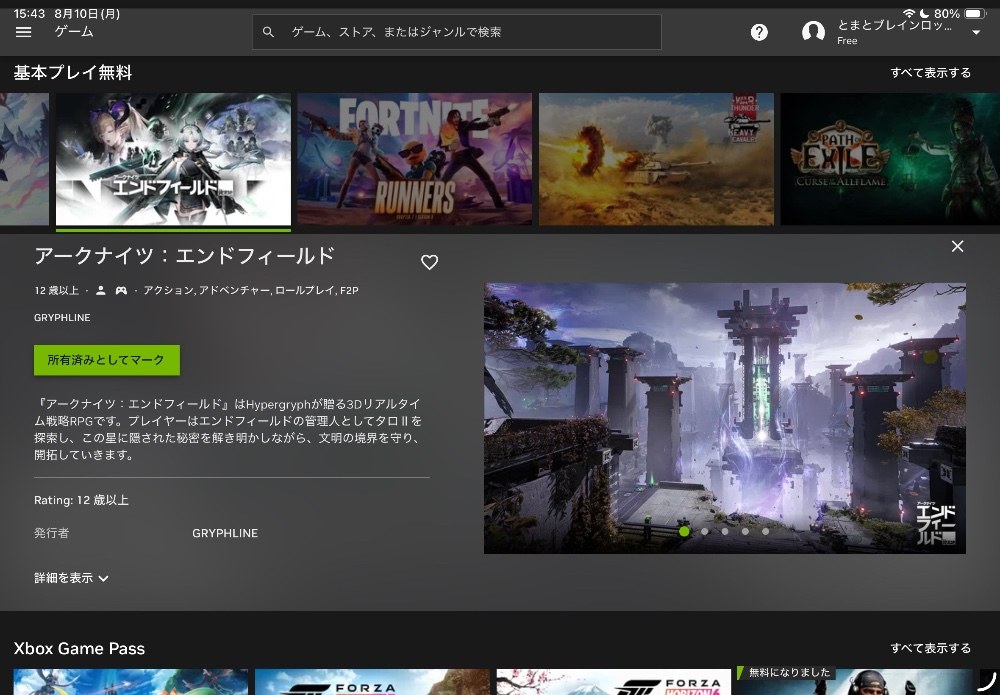Open the hamburger navigation menu
Image resolution: width=1000 pixels, height=695 pixels.
click(24, 32)
